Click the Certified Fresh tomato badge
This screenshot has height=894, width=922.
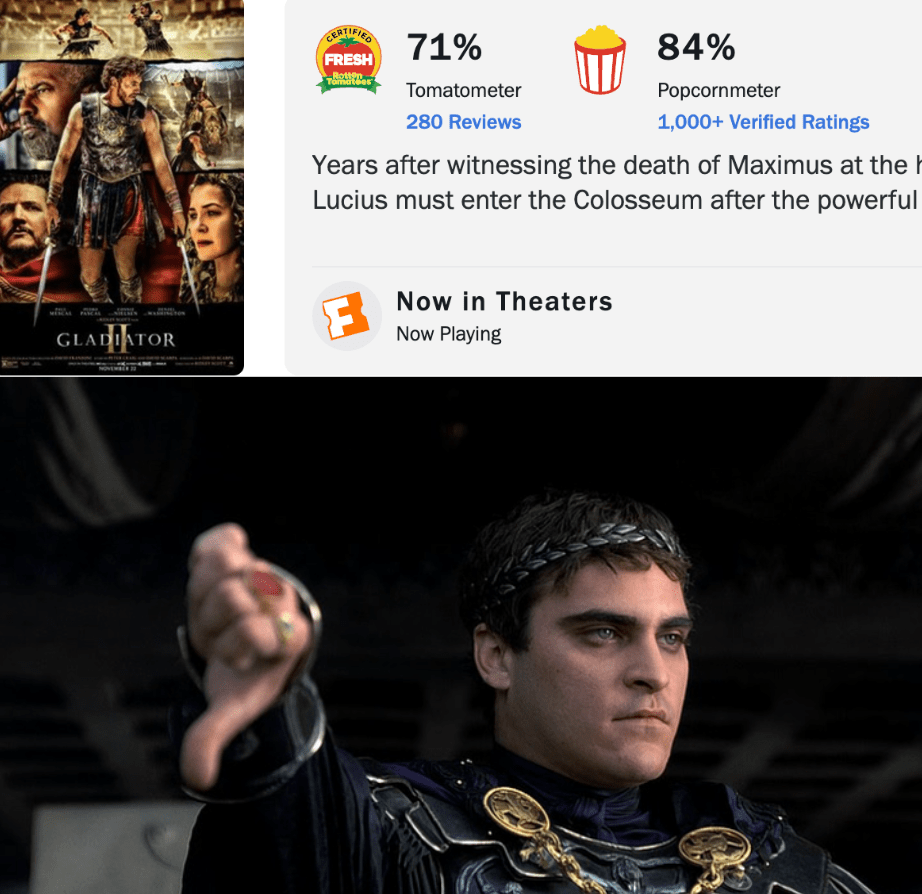click(349, 60)
